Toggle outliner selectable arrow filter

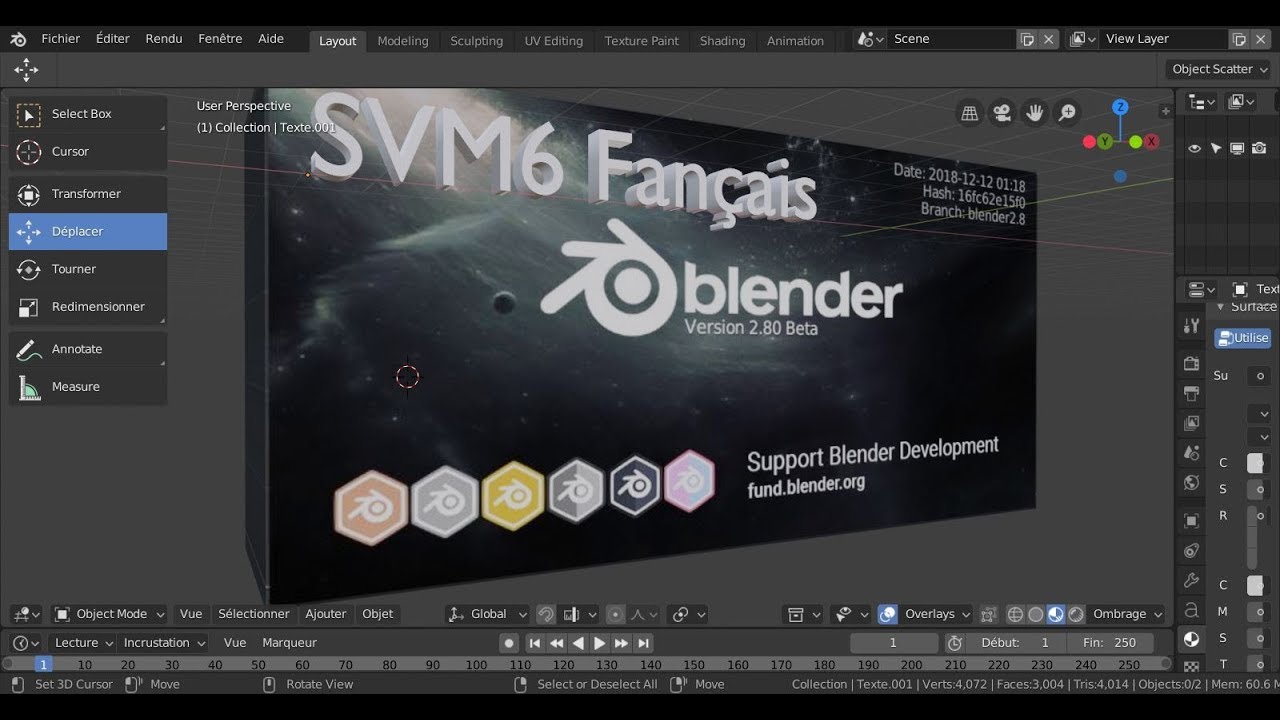(x=1216, y=149)
